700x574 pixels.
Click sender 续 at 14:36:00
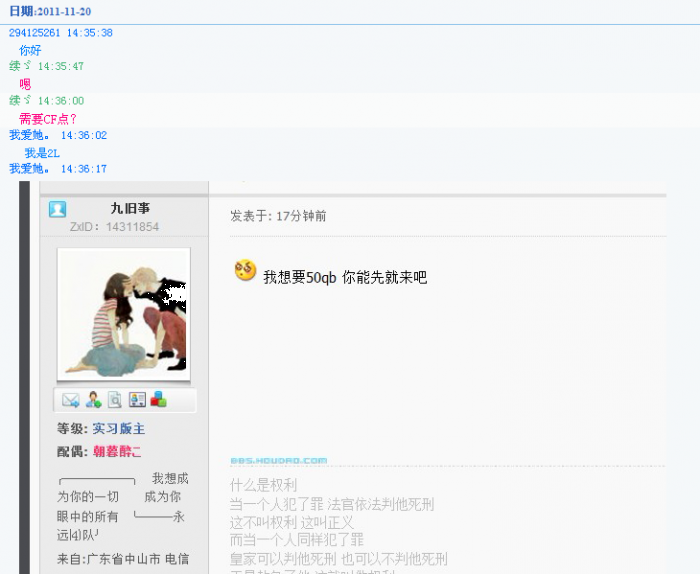click(20, 100)
